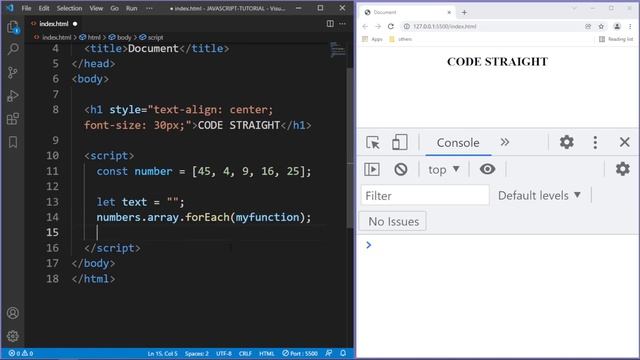This screenshot has width=640, height=360.
Task: Click the index.html breadcrumb item
Action: [x=53, y=37]
